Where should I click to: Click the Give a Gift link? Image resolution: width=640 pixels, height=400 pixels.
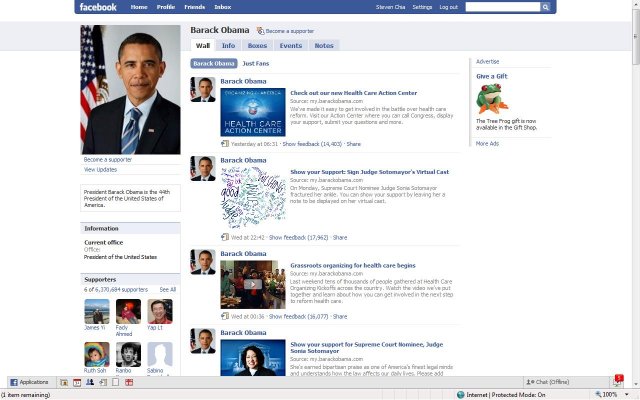point(491,76)
